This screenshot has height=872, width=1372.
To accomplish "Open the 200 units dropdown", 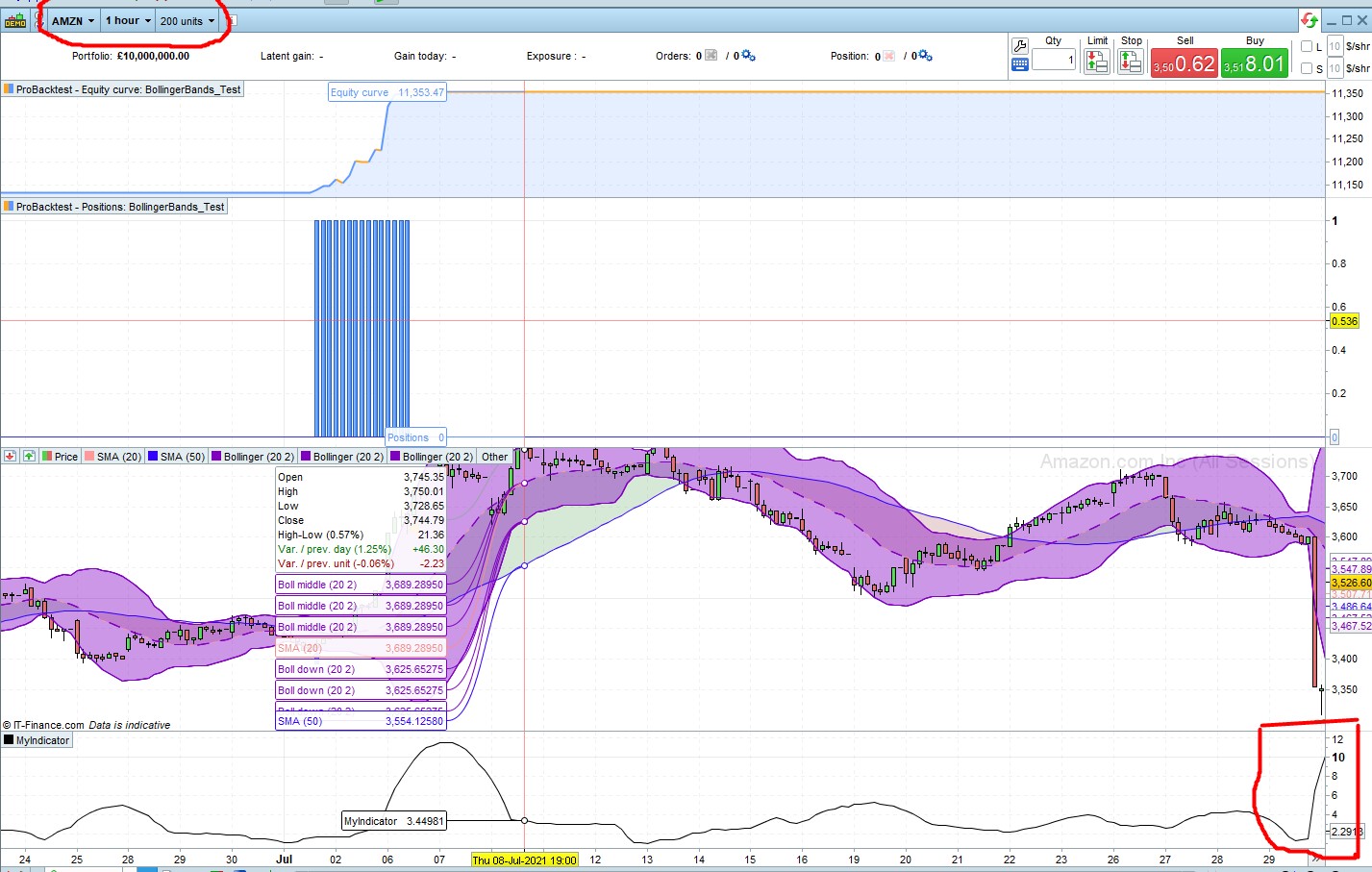I will click(188, 19).
